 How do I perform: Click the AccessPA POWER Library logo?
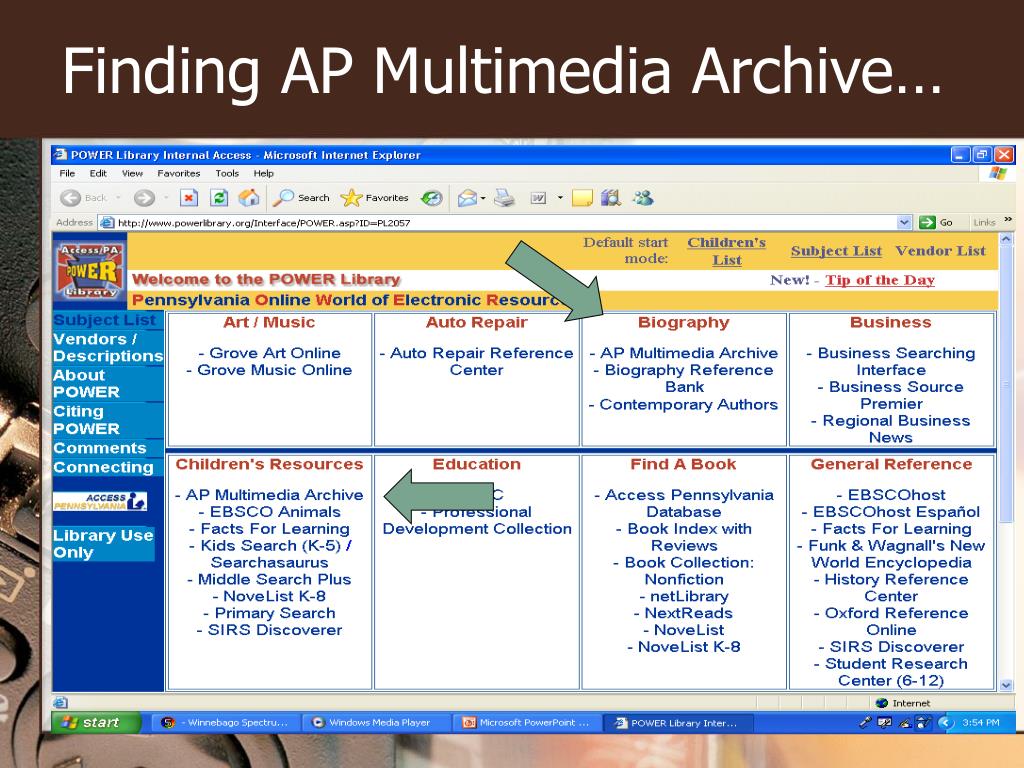pos(89,270)
